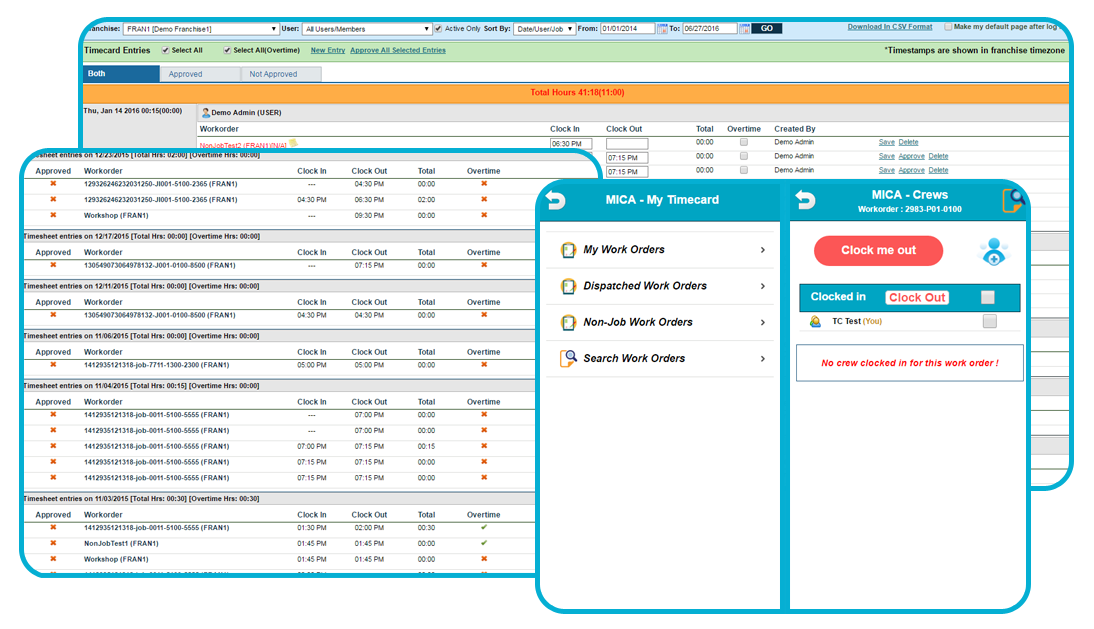Screen dimensions: 1094x629
Task: Click approved red X in NonJobTest1 row
Action: tap(53, 543)
